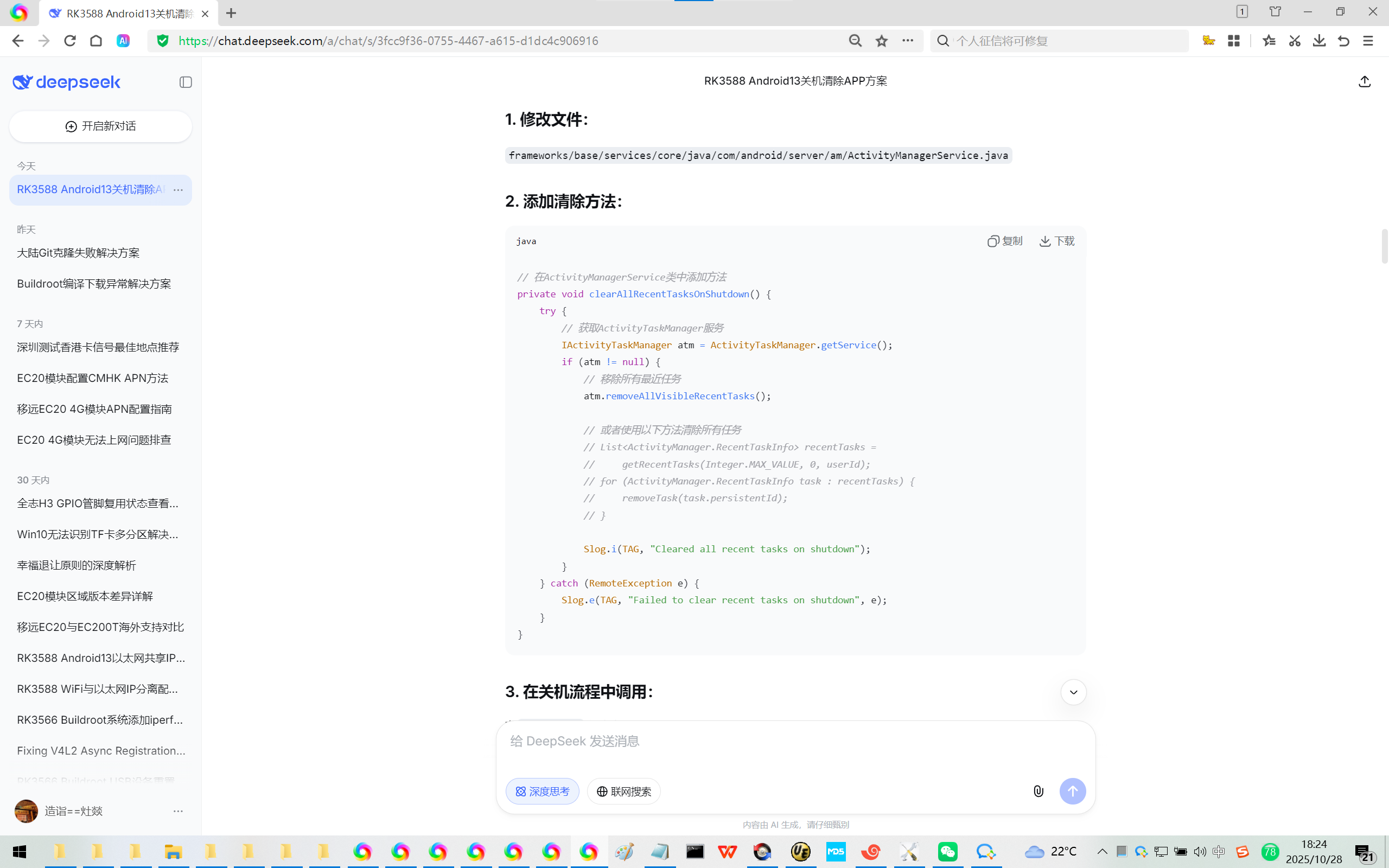Download the Java code snippet
The image size is (1389, 868).
click(x=1057, y=241)
